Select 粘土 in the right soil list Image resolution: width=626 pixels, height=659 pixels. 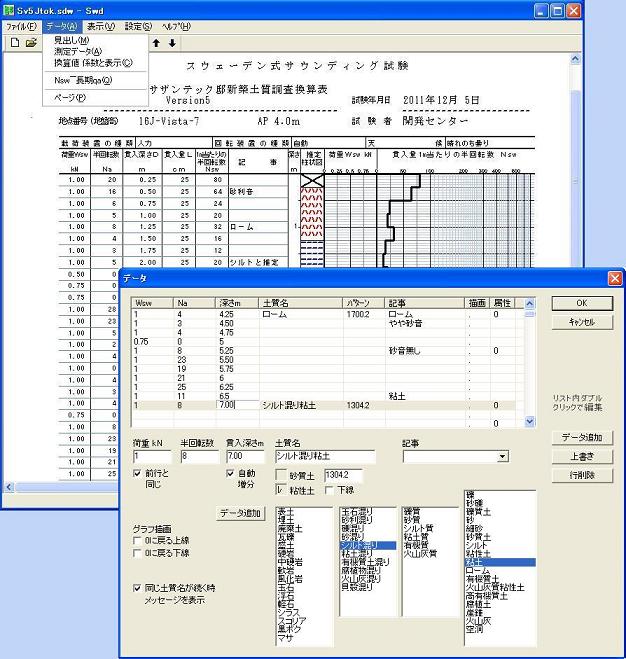[x=500, y=562]
